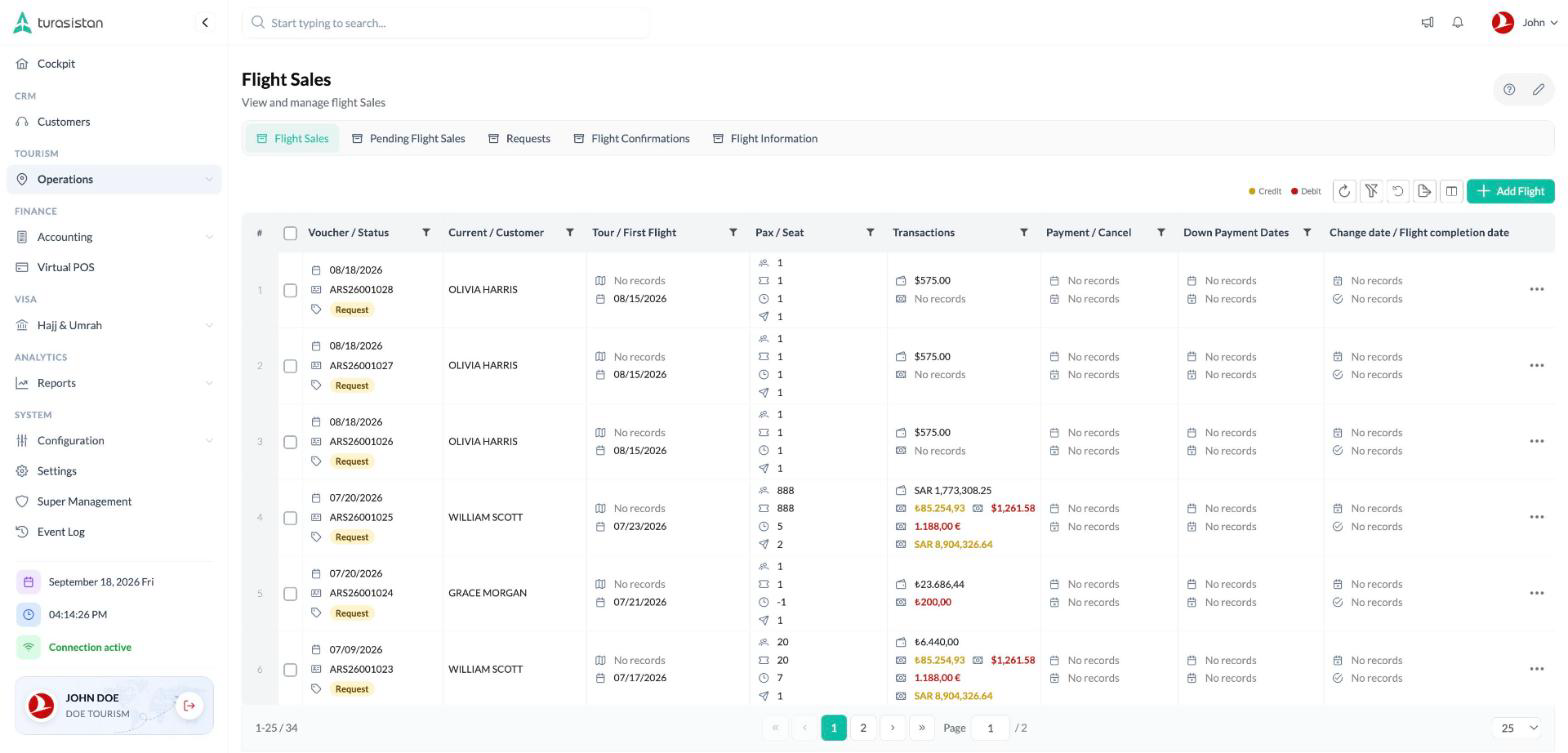Open column layout settings icon

pyautogui.click(x=1451, y=191)
